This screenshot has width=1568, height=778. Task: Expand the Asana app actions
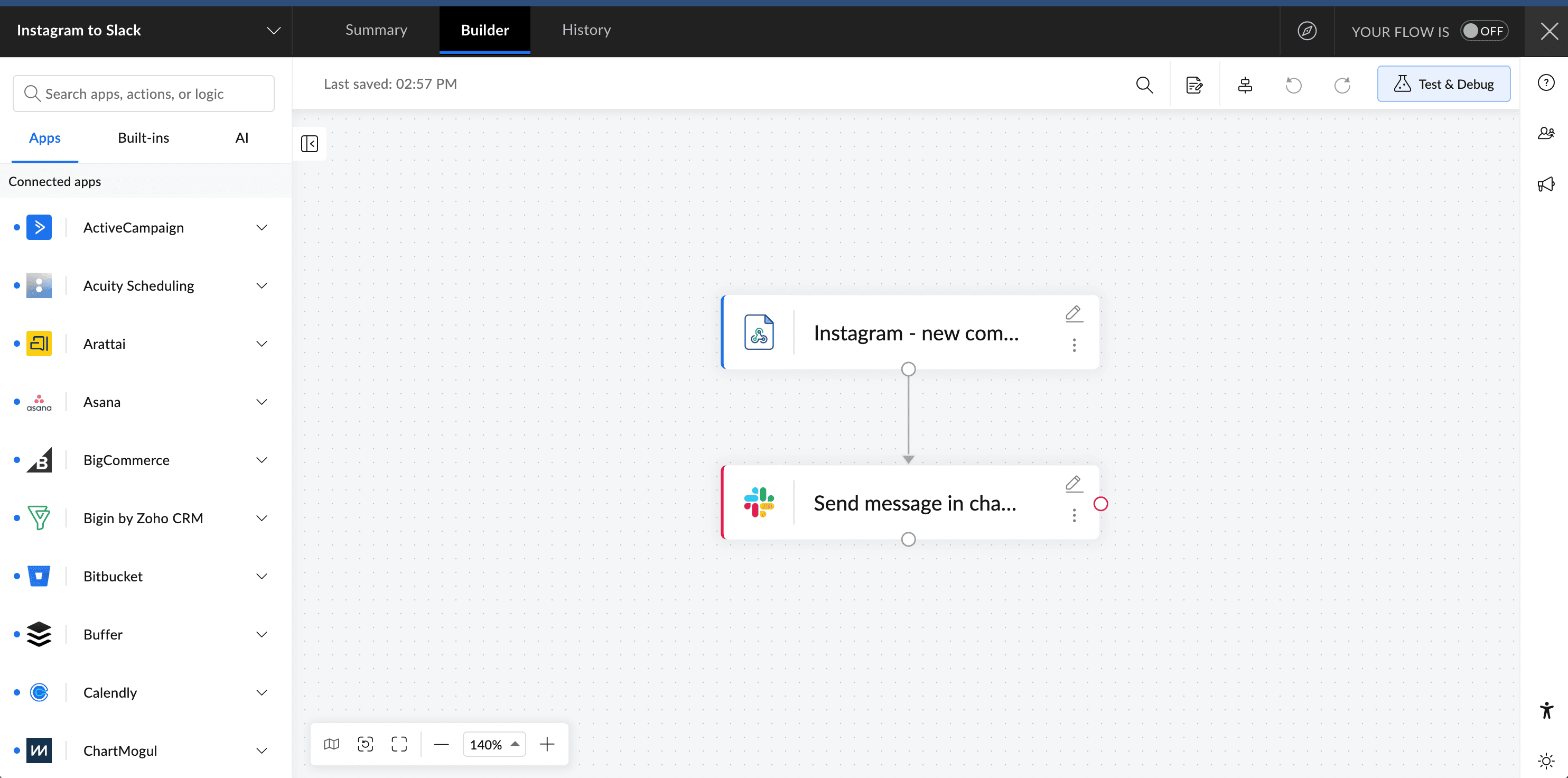262,402
